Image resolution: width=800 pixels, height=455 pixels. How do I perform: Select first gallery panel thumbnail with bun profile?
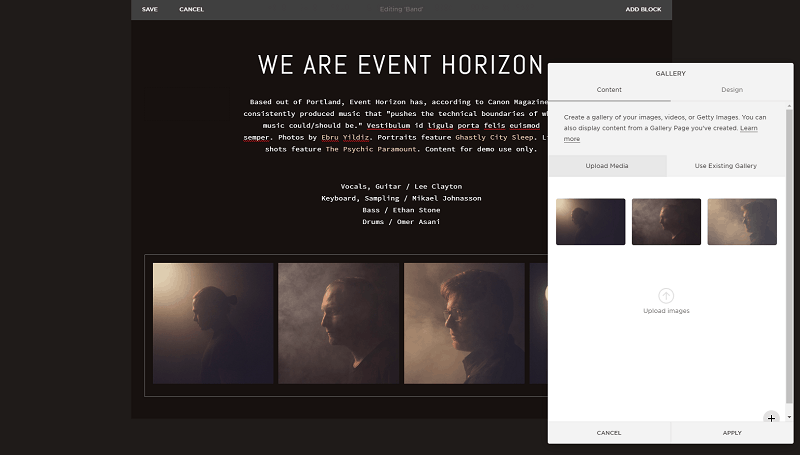point(590,221)
